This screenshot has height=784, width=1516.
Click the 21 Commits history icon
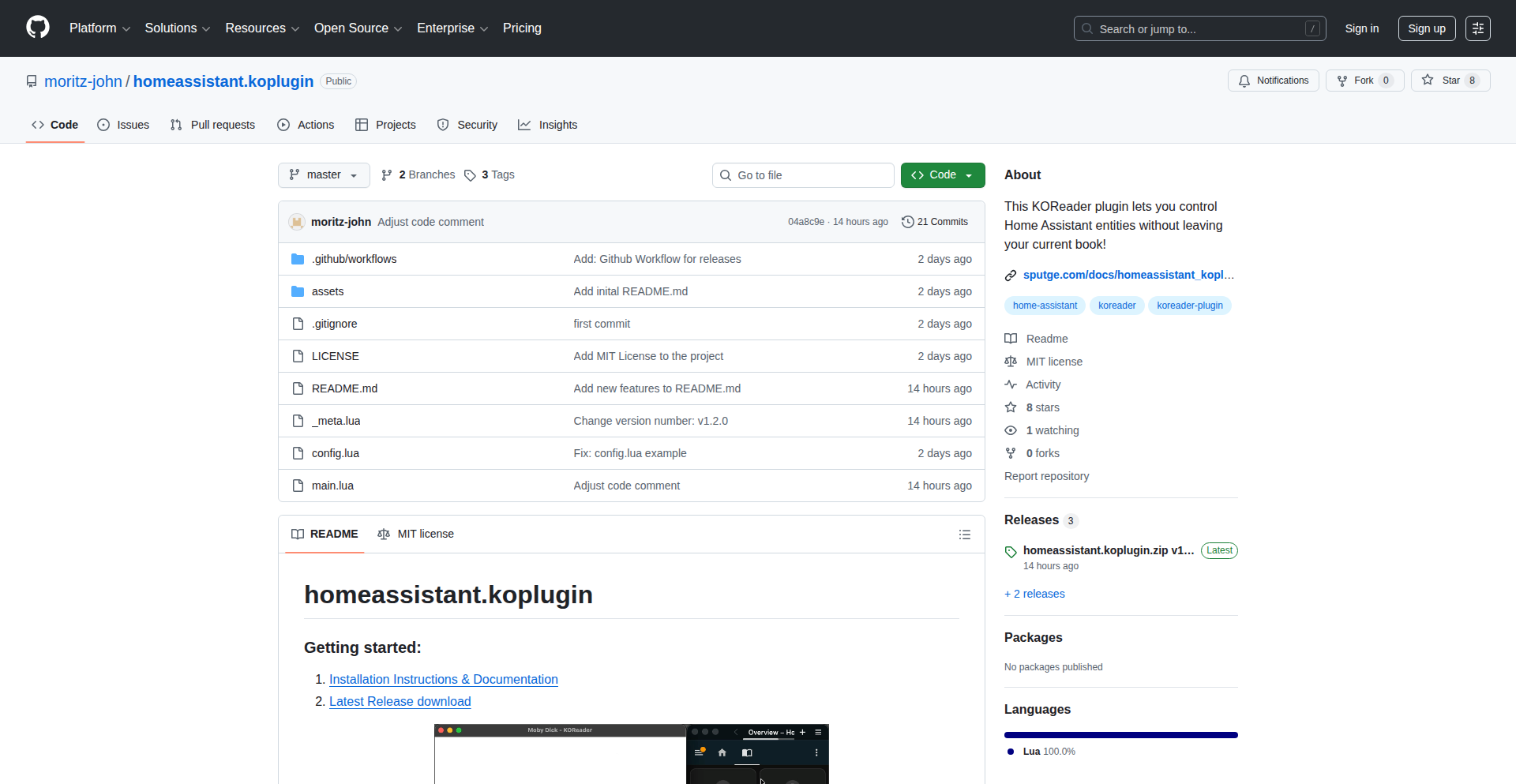pos(908,222)
